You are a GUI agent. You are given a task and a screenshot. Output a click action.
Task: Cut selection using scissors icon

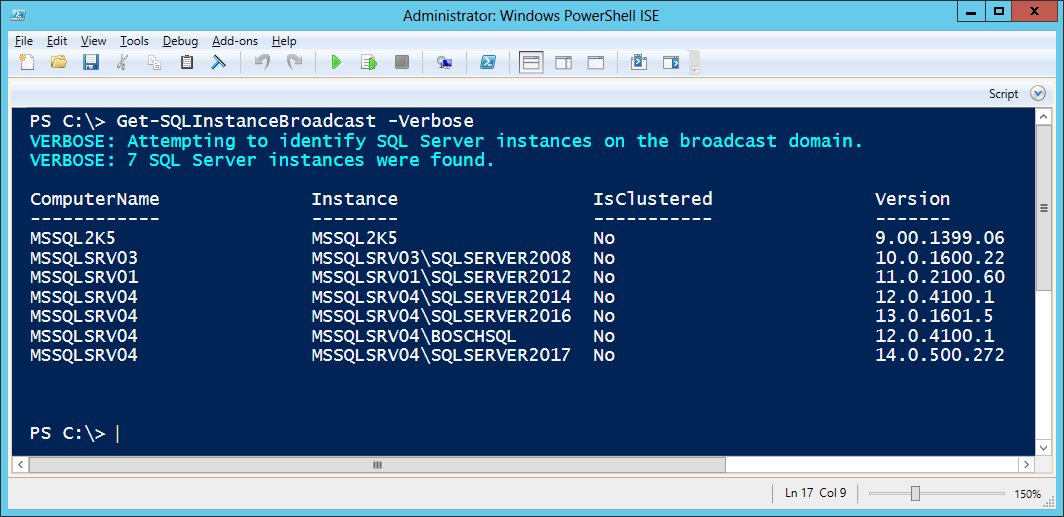coord(123,62)
